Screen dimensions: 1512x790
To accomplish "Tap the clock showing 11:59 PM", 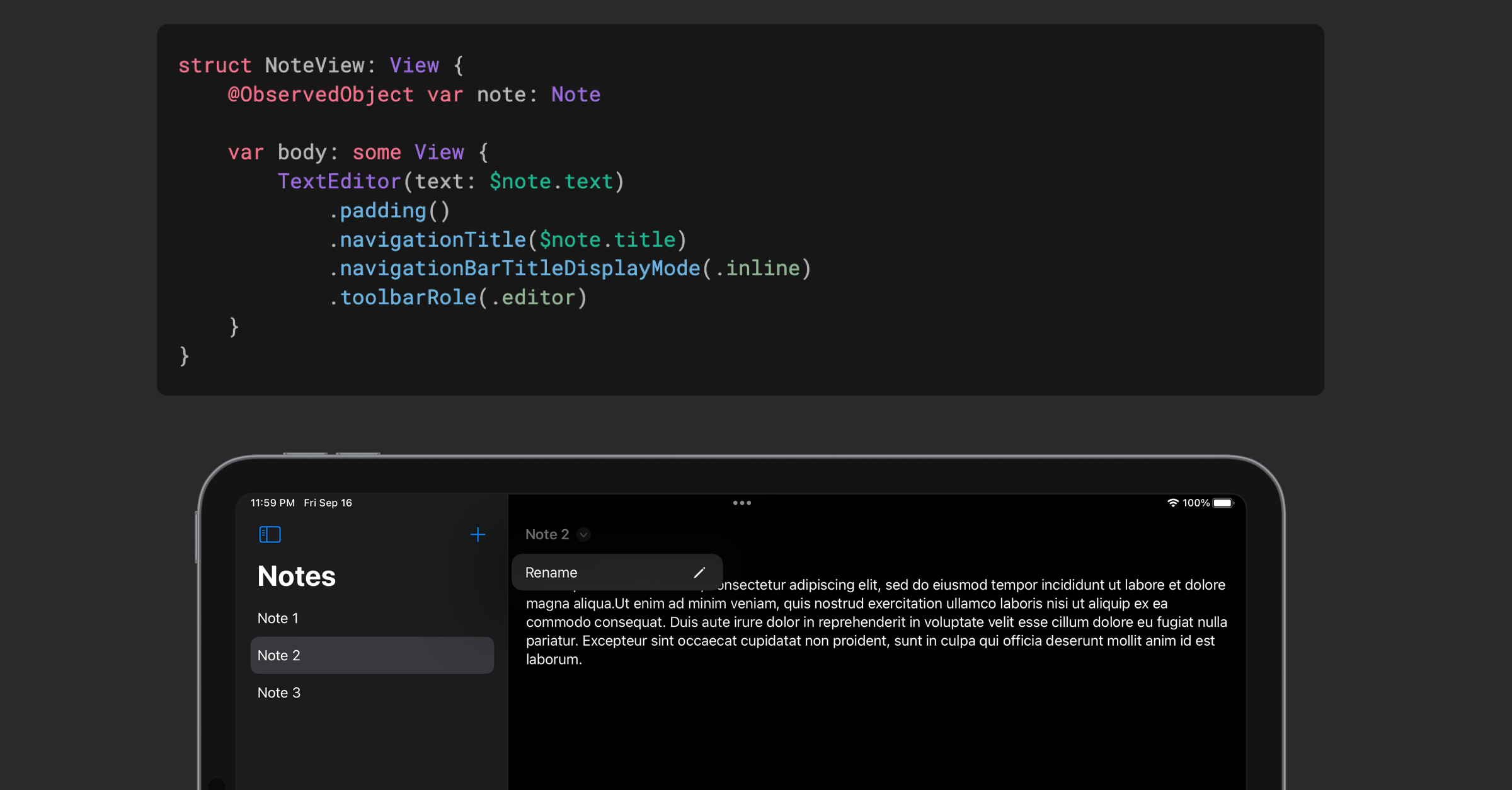I will pos(272,502).
